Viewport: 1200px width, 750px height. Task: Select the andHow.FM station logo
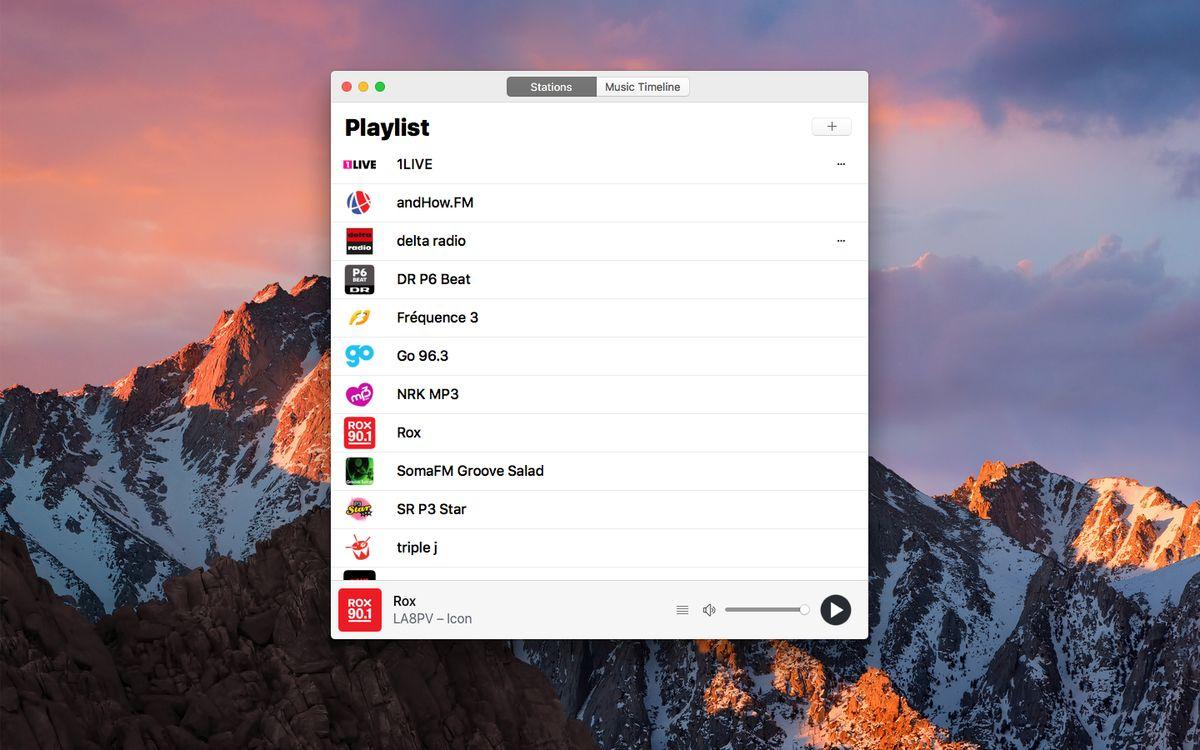coord(359,203)
